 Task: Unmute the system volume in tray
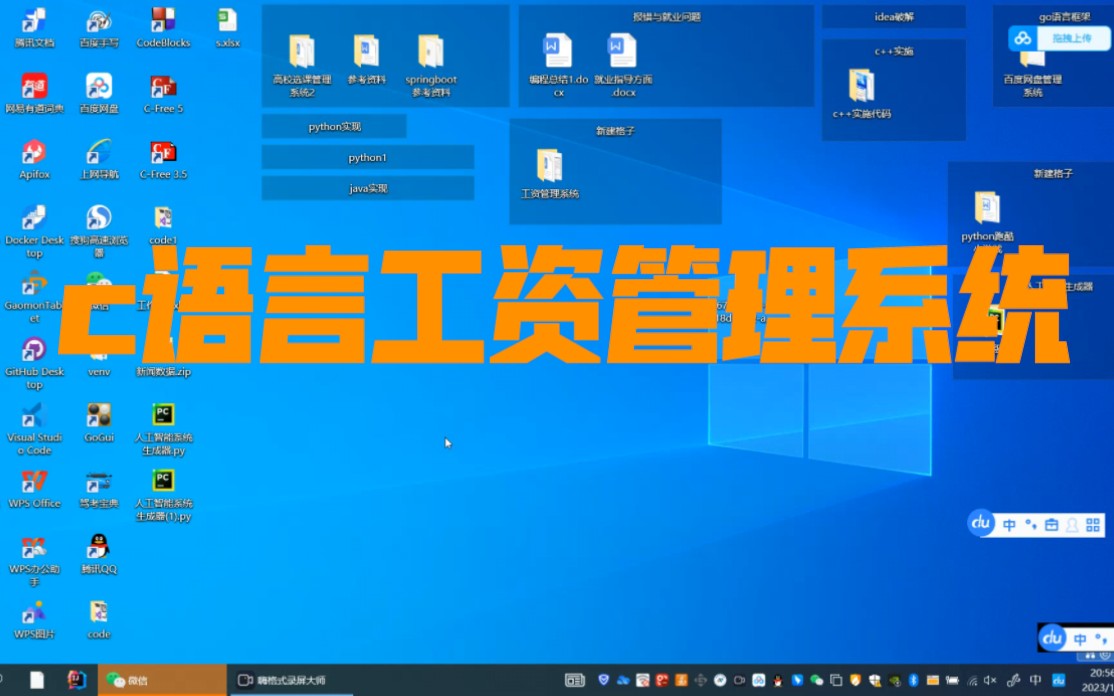click(991, 681)
